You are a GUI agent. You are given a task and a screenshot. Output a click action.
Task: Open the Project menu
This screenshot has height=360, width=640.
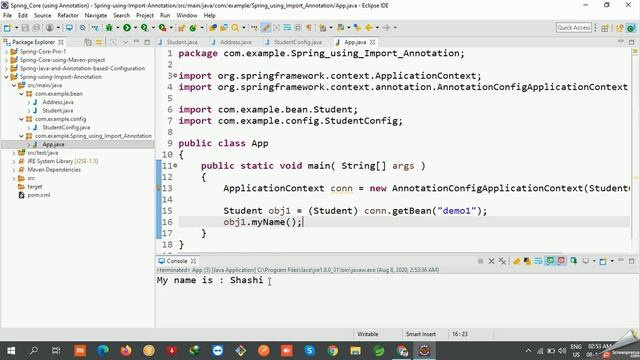[144, 16]
